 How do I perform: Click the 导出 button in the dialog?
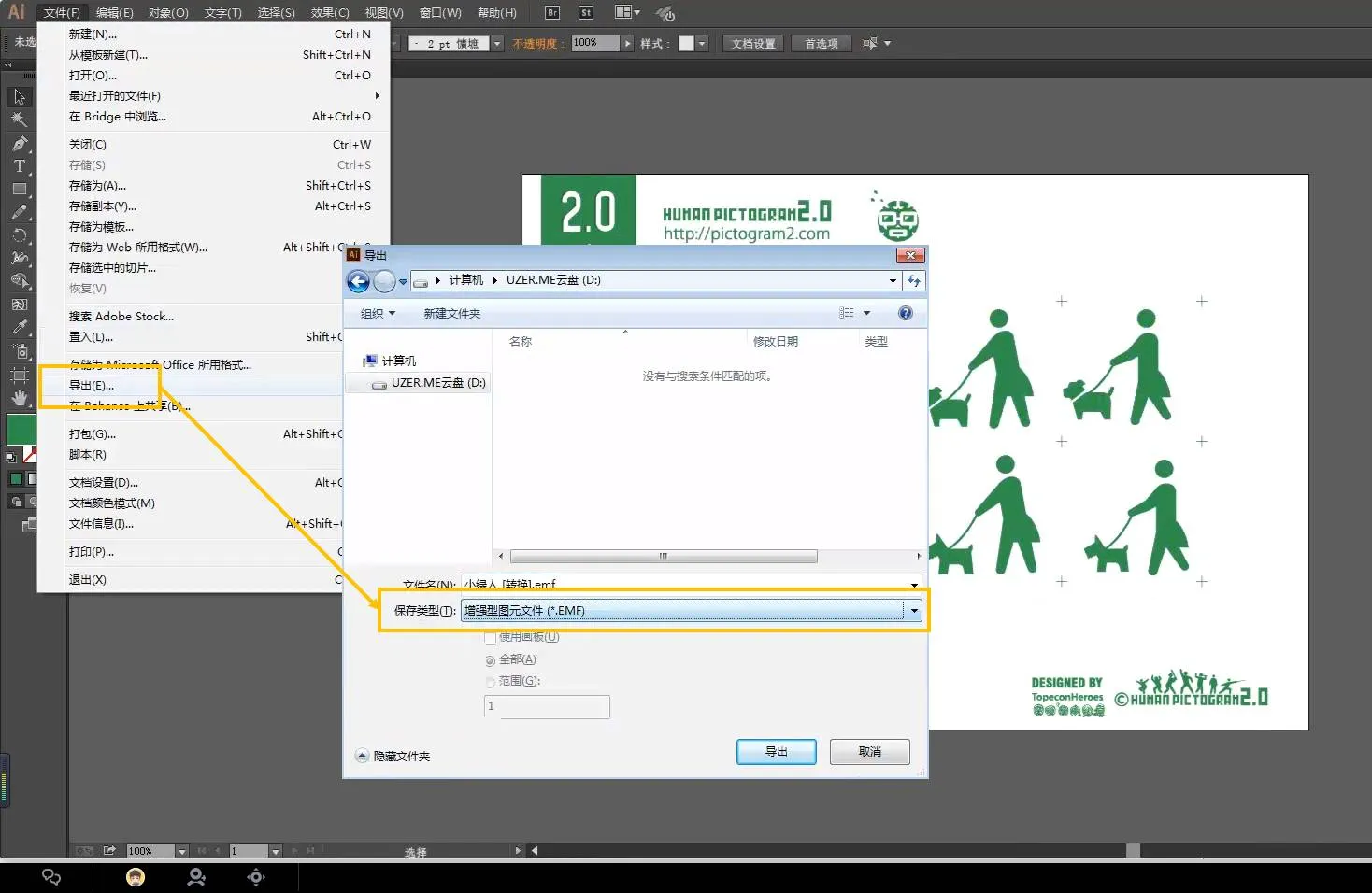pyautogui.click(x=777, y=752)
